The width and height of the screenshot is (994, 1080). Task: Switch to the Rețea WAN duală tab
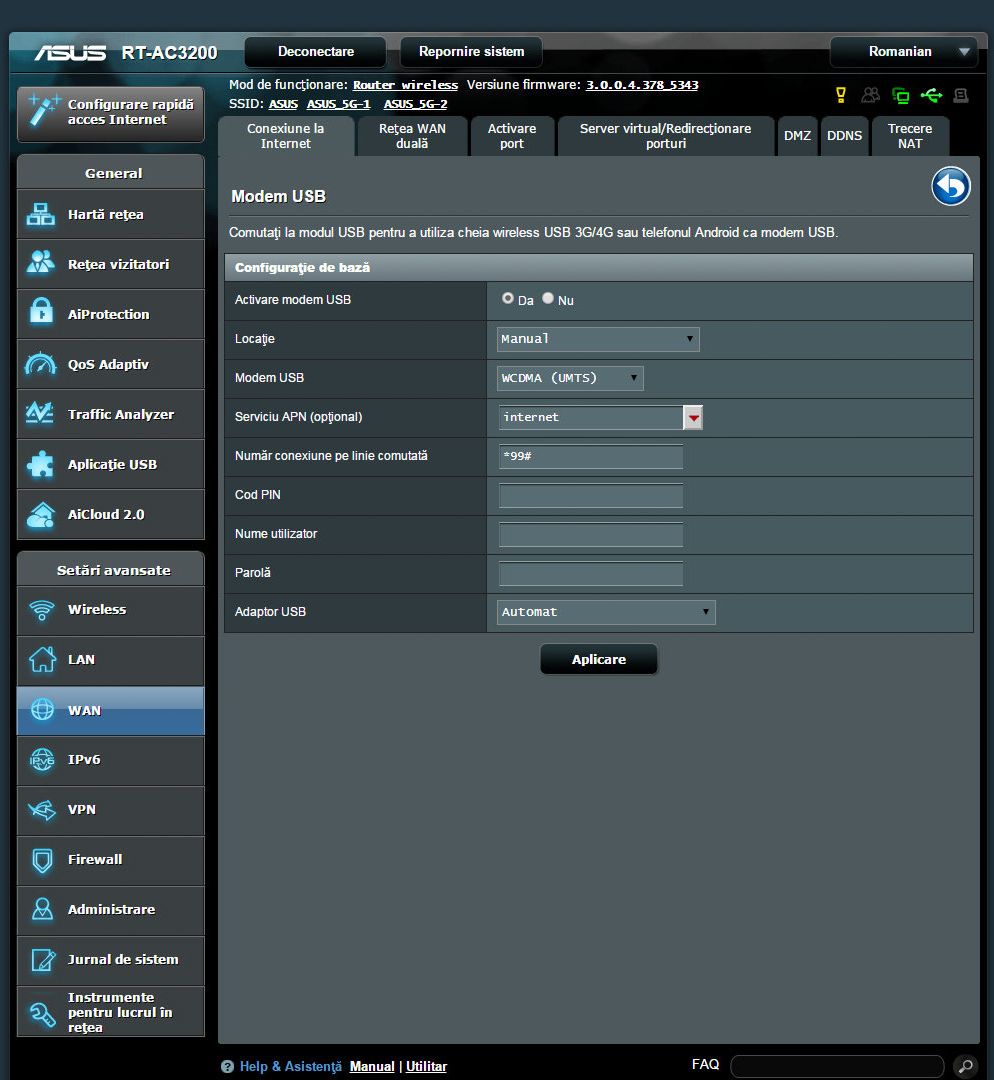412,136
